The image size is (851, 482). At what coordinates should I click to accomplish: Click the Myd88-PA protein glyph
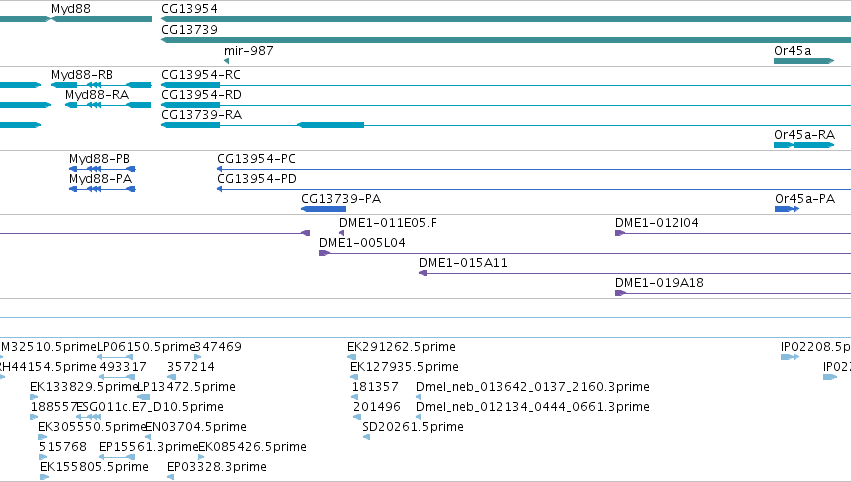[102, 189]
